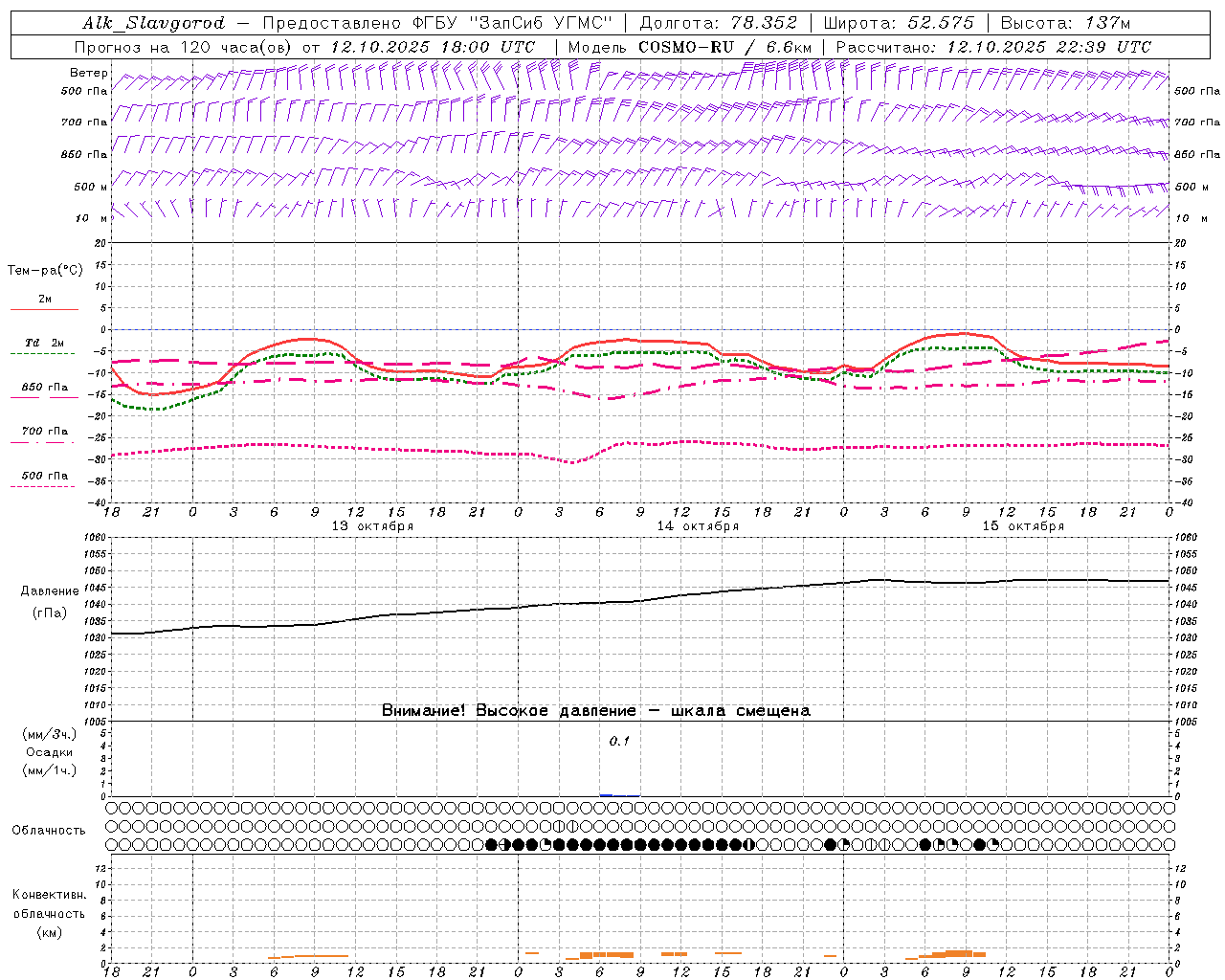Select the Осадки precipitation label
Screen dimensions: 1225x980
click(50, 752)
